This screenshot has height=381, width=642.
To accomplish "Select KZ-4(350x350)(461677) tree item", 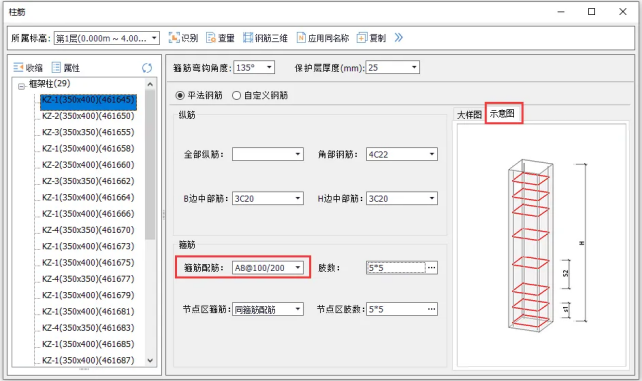I will click(x=88, y=279).
